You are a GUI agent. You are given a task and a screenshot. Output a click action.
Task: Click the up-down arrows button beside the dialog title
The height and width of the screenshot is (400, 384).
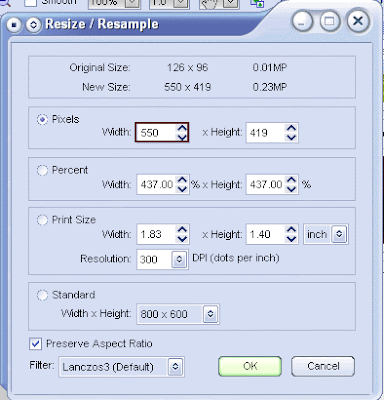coord(33,25)
